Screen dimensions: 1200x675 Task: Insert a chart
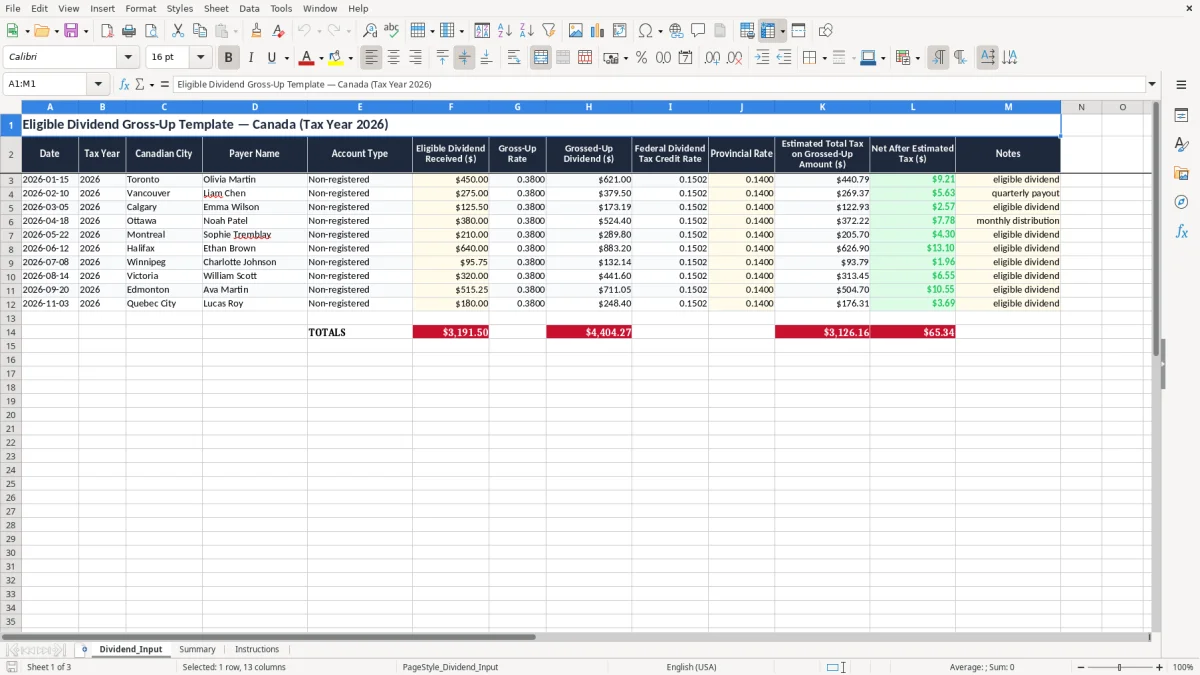pyautogui.click(x=598, y=31)
